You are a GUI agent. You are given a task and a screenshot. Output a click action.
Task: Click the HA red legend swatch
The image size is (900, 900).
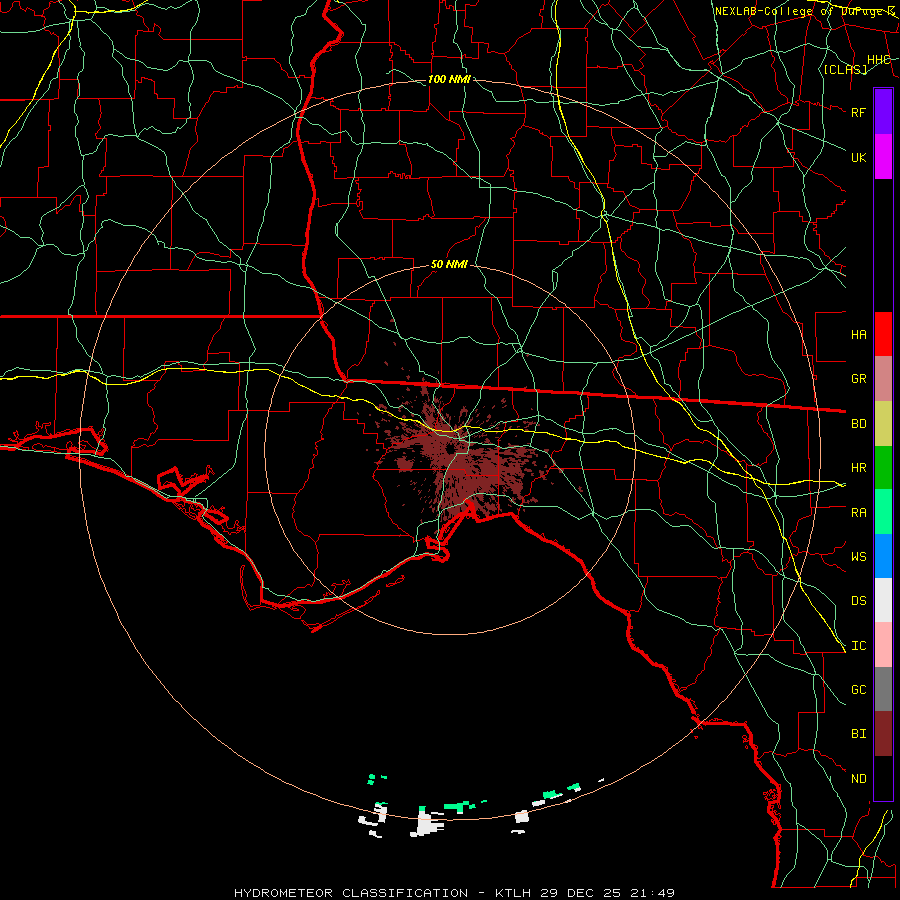coord(883,334)
